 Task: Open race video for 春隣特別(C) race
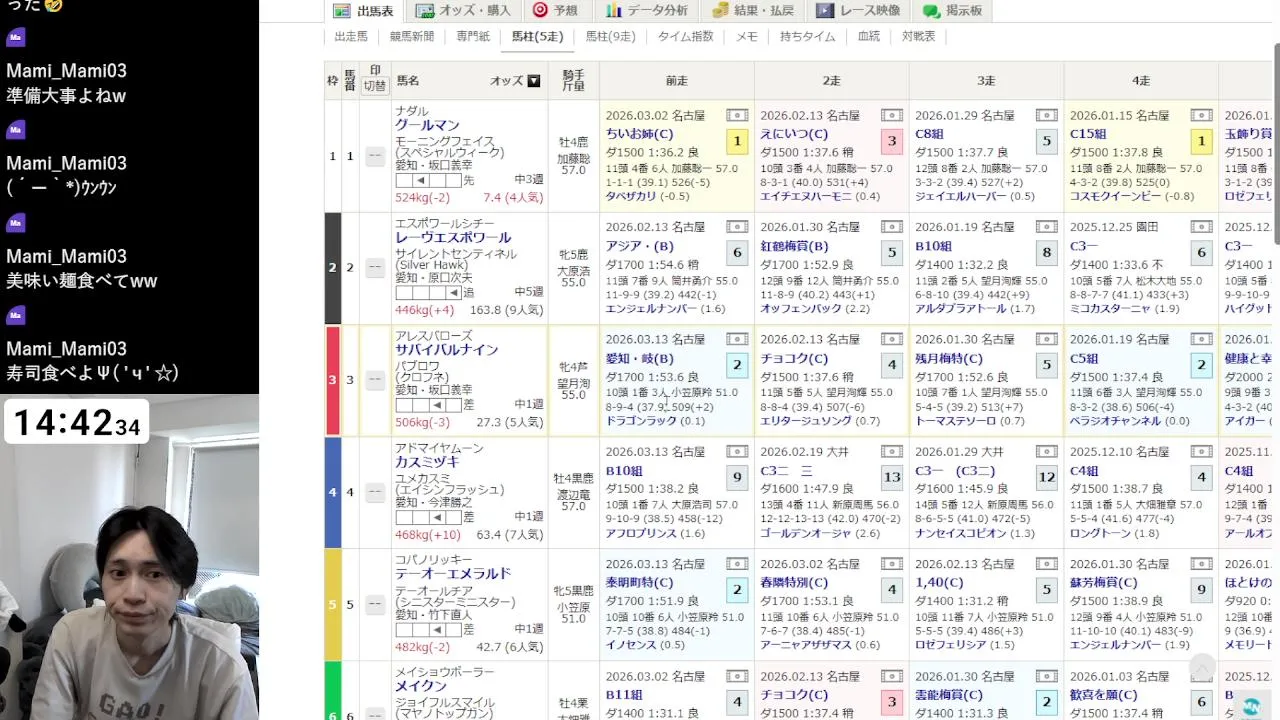(892, 565)
